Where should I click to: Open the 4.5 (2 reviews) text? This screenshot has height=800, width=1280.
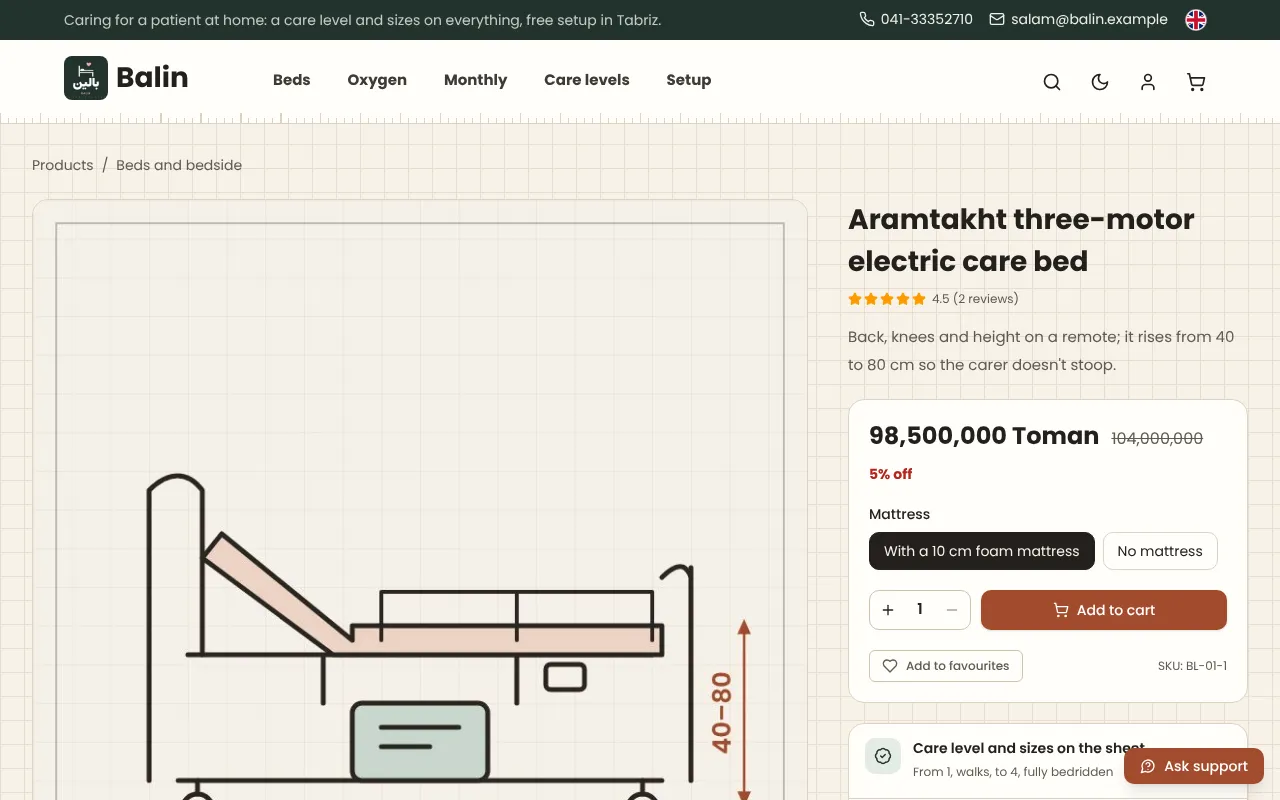(975, 299)
